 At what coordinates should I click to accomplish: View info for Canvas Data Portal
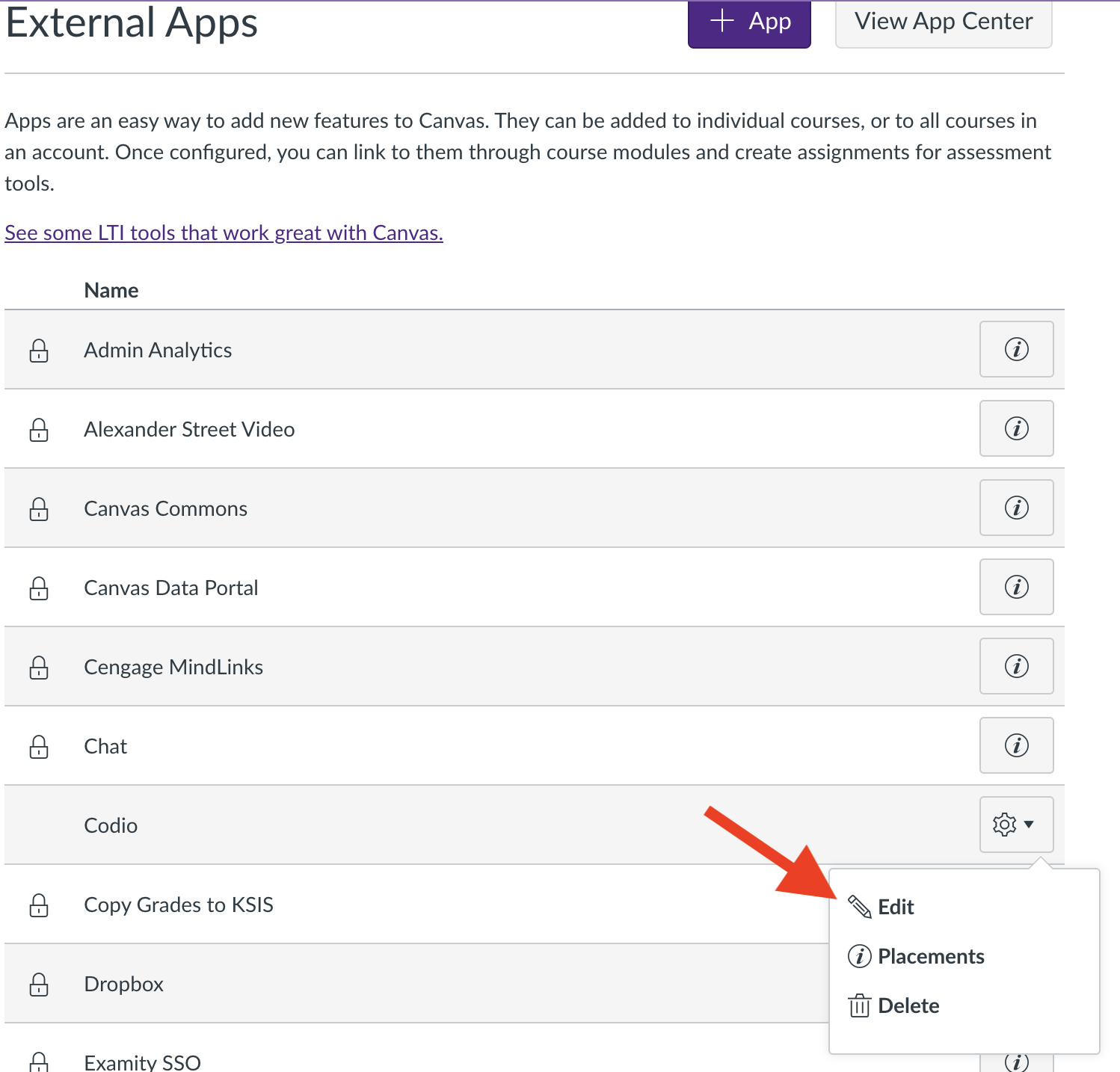point(1016,587)
